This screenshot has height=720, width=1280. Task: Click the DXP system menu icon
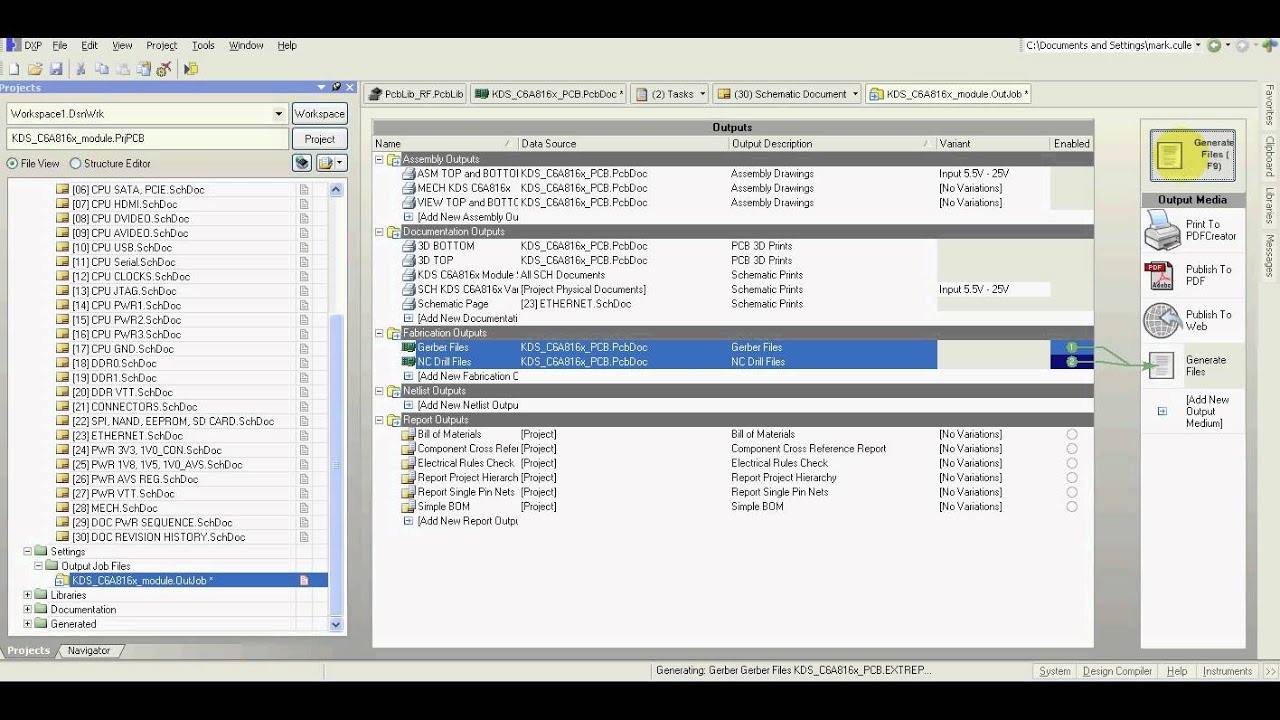[x=12, y=45]
